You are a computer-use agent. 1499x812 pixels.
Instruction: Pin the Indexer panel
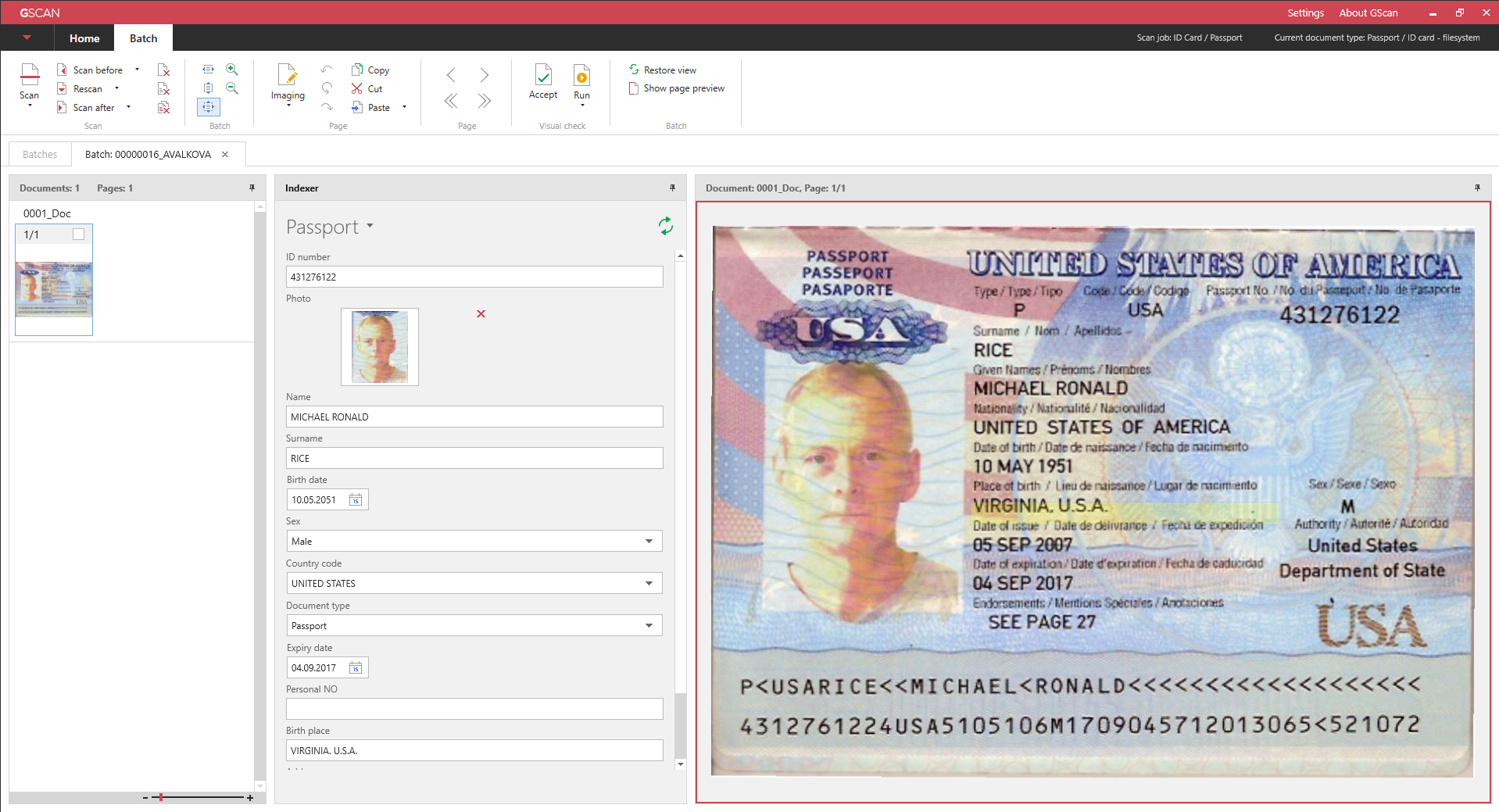tap(672, 188)
